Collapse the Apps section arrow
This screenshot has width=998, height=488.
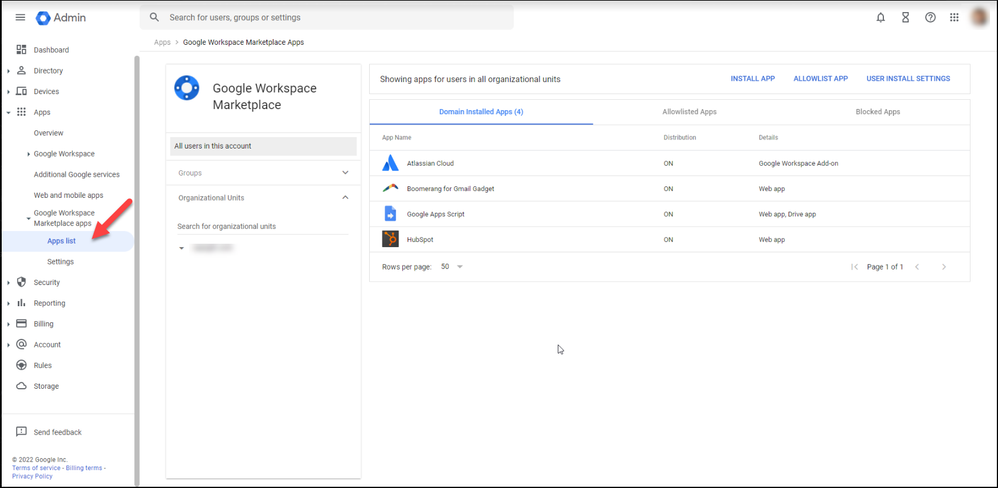8,113
